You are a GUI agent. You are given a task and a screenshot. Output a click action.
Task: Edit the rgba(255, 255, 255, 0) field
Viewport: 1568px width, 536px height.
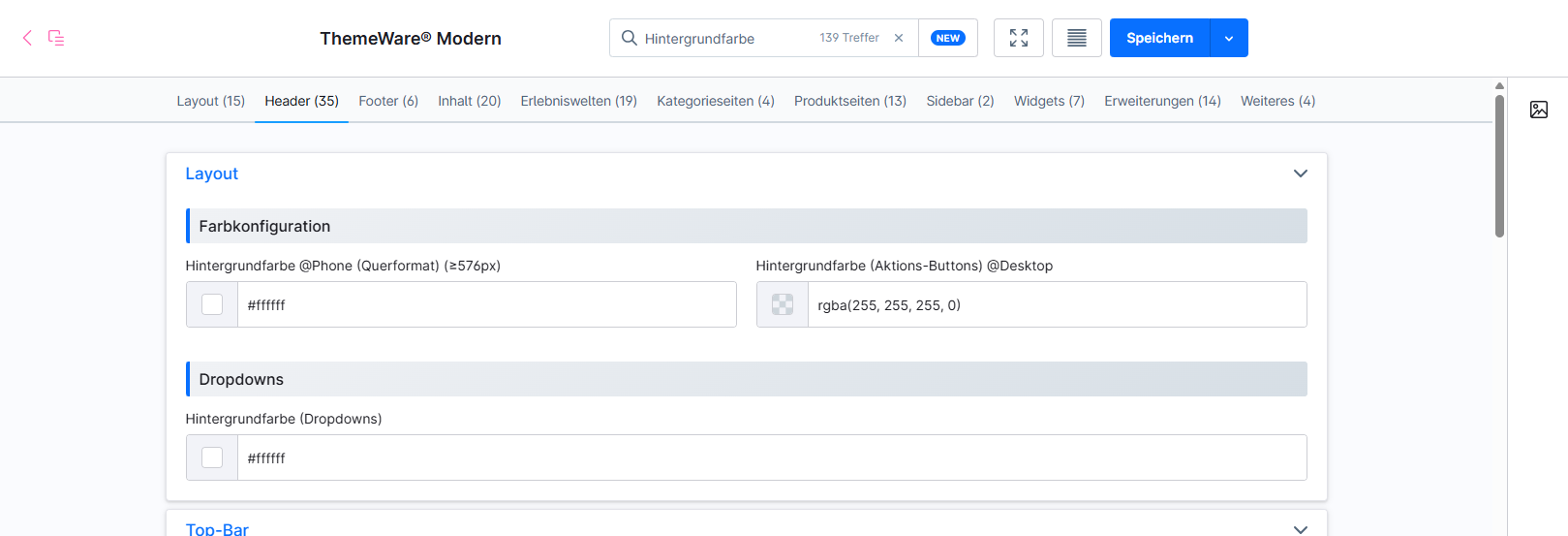point(1058,304)
